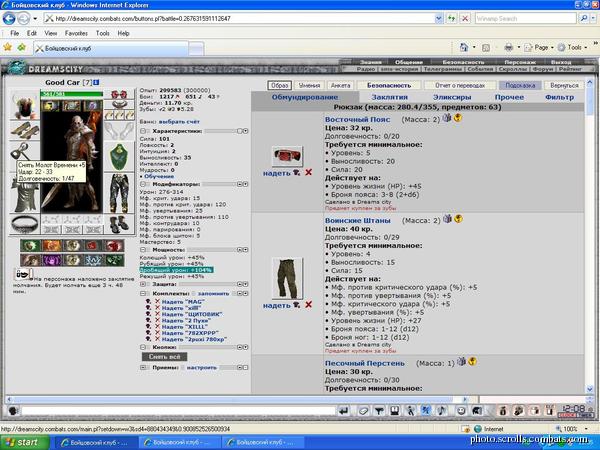Switch to the Прочее tab

point(509,97)
